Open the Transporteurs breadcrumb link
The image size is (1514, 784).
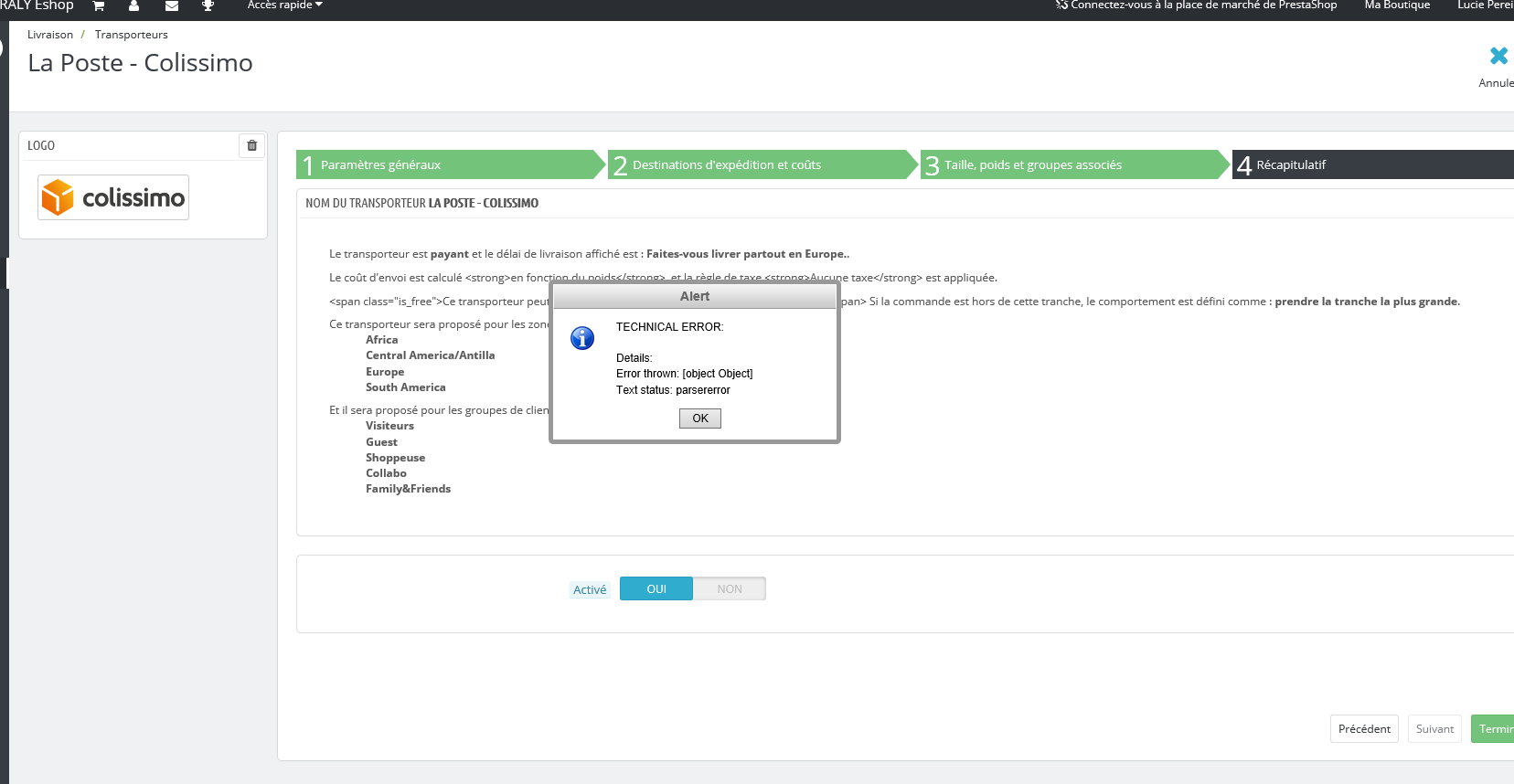[132, 35]
